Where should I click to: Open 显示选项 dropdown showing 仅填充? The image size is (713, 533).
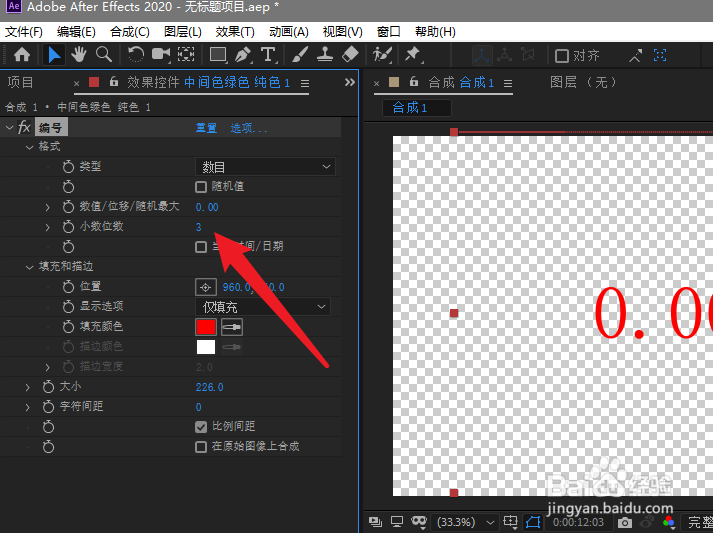tap(263, 307)
